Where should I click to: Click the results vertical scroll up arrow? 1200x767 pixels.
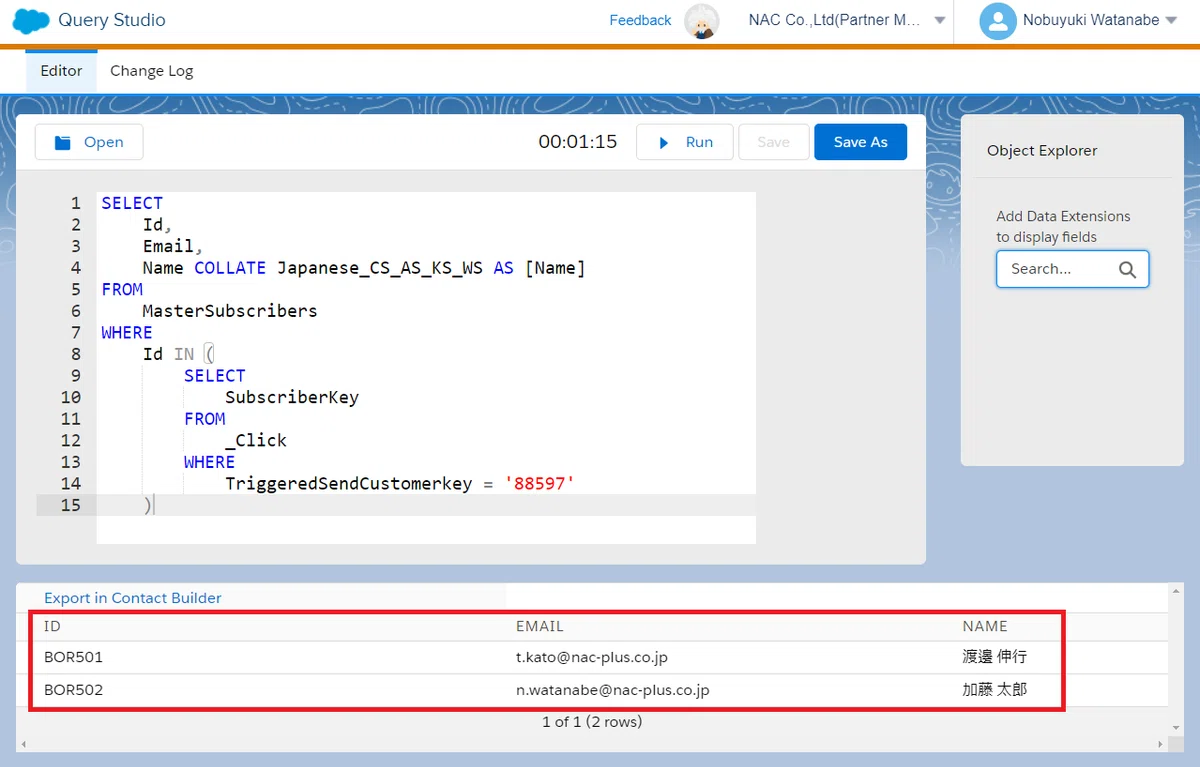click(x=1176, y=593)
